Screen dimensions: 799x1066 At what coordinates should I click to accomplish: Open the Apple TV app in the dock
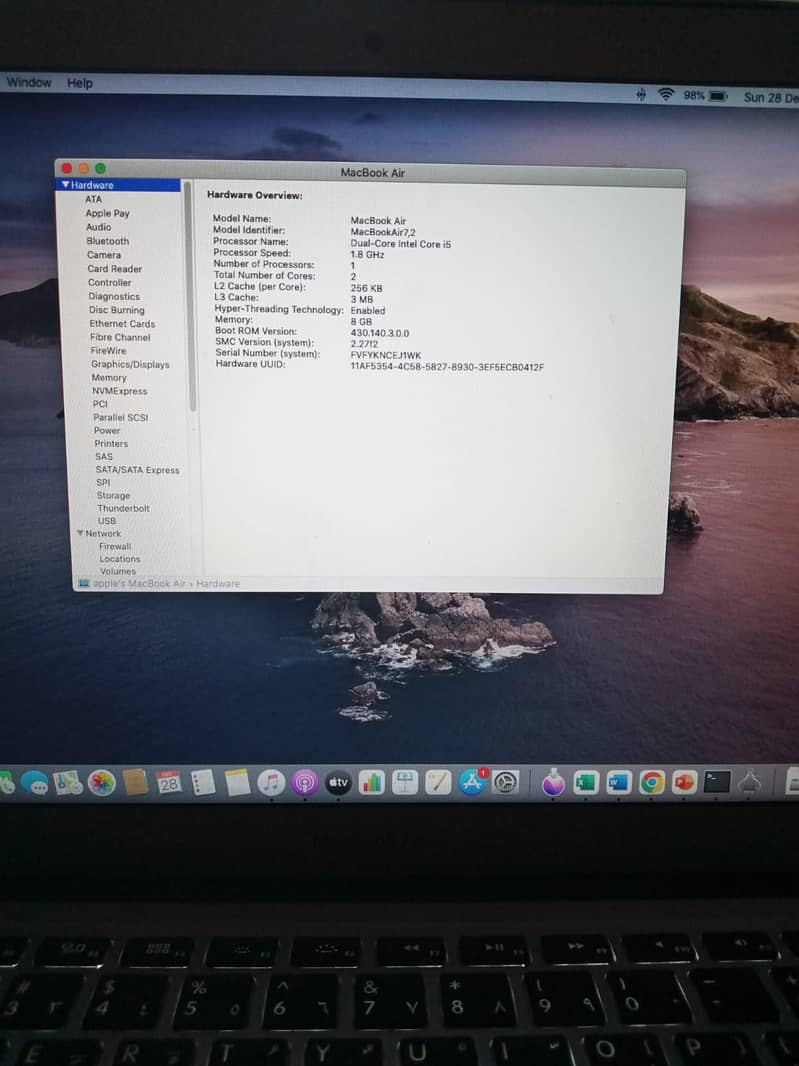(338, 783)
